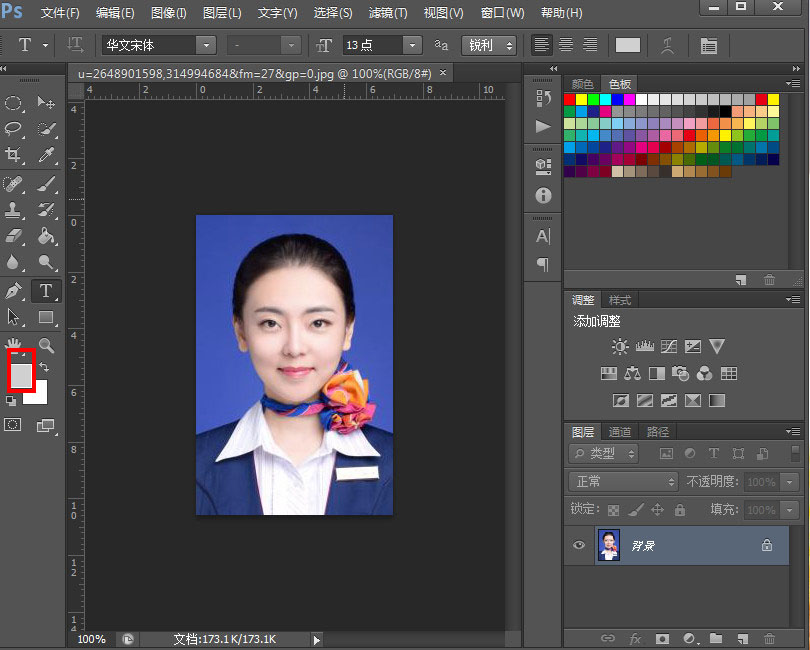Open the 锐利 anti-aliasing dropdown
Image resolution: width=810 pixels, height=650 pixels.
coord(489,45)
